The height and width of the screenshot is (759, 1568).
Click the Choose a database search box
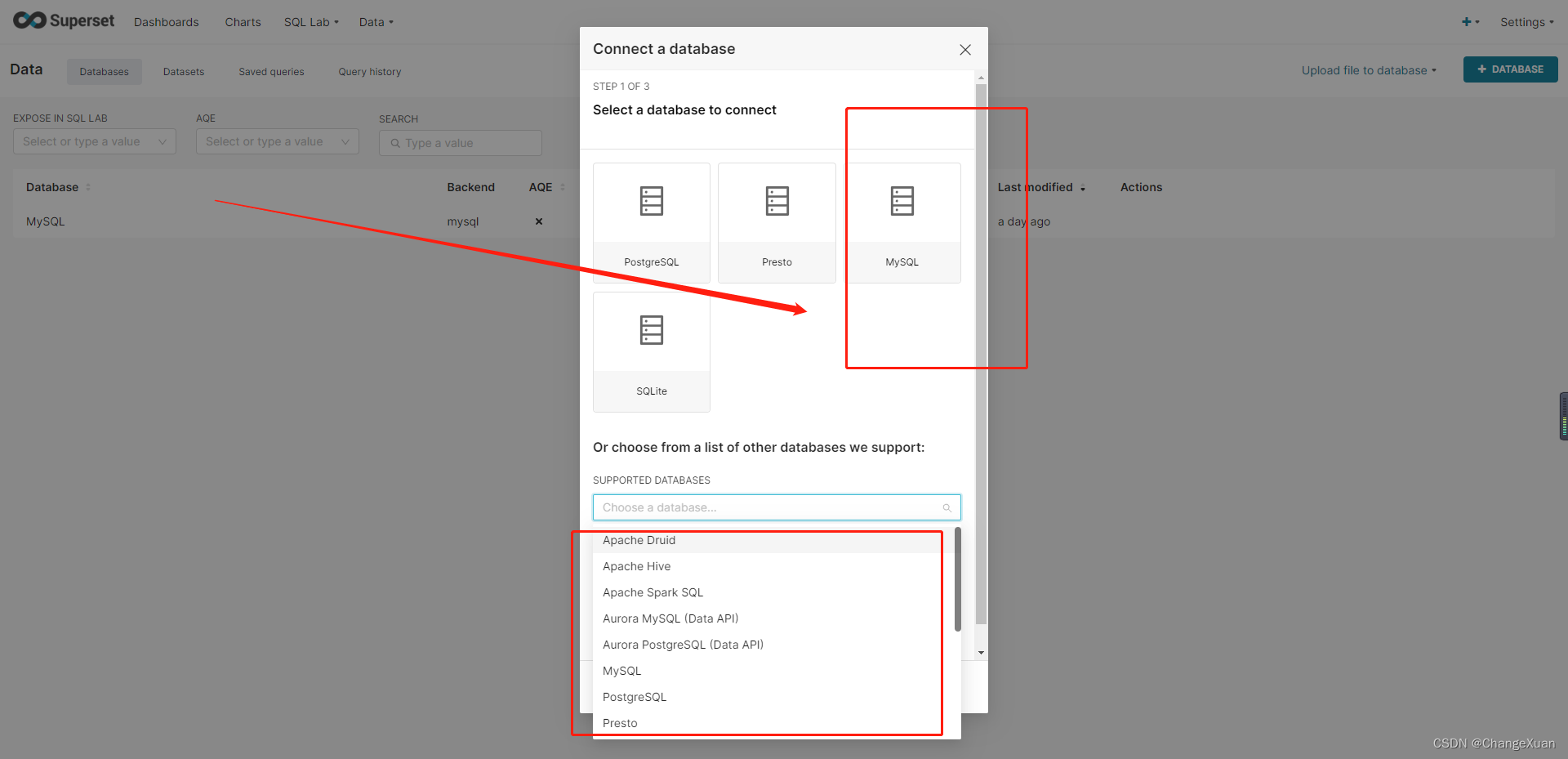[x=777, y=507]
